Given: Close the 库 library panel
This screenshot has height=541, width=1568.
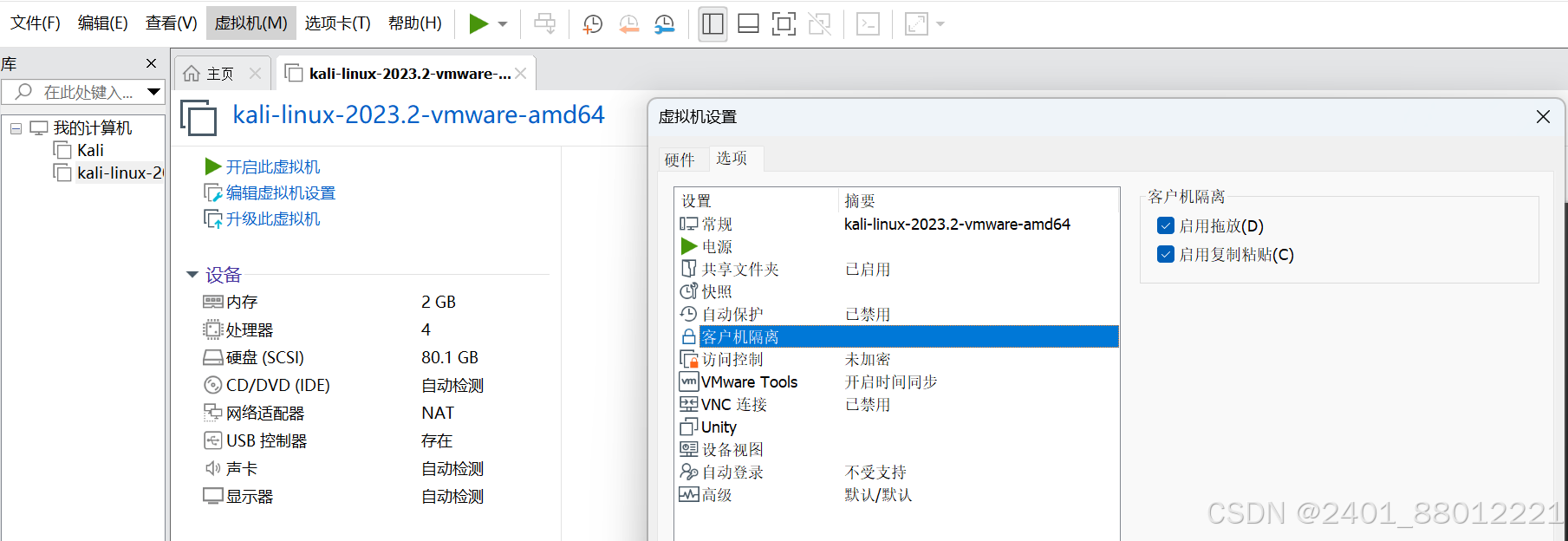Looking at the screenshot, I should coord(152,63).
